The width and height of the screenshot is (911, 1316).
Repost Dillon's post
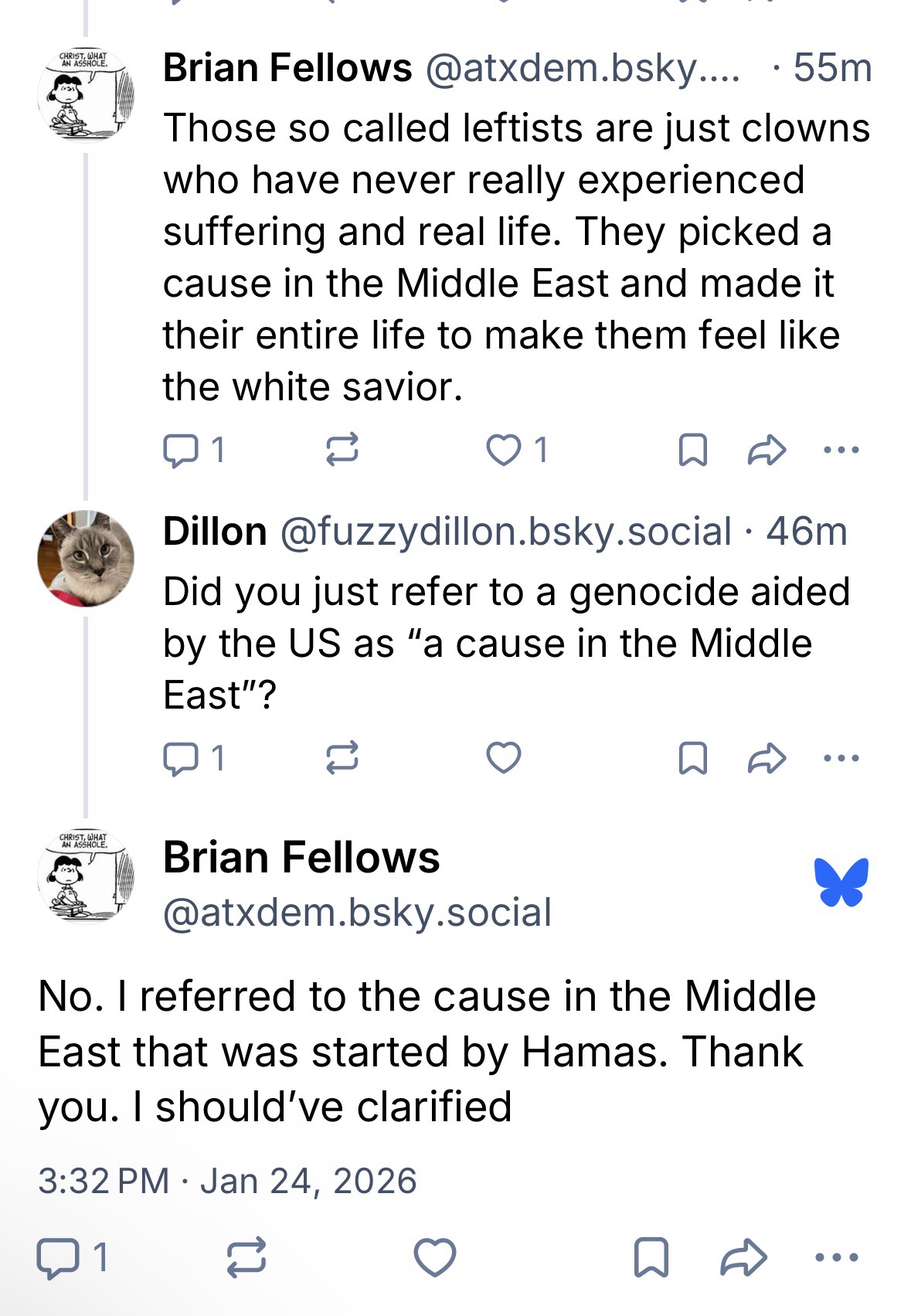coord(341,758)
